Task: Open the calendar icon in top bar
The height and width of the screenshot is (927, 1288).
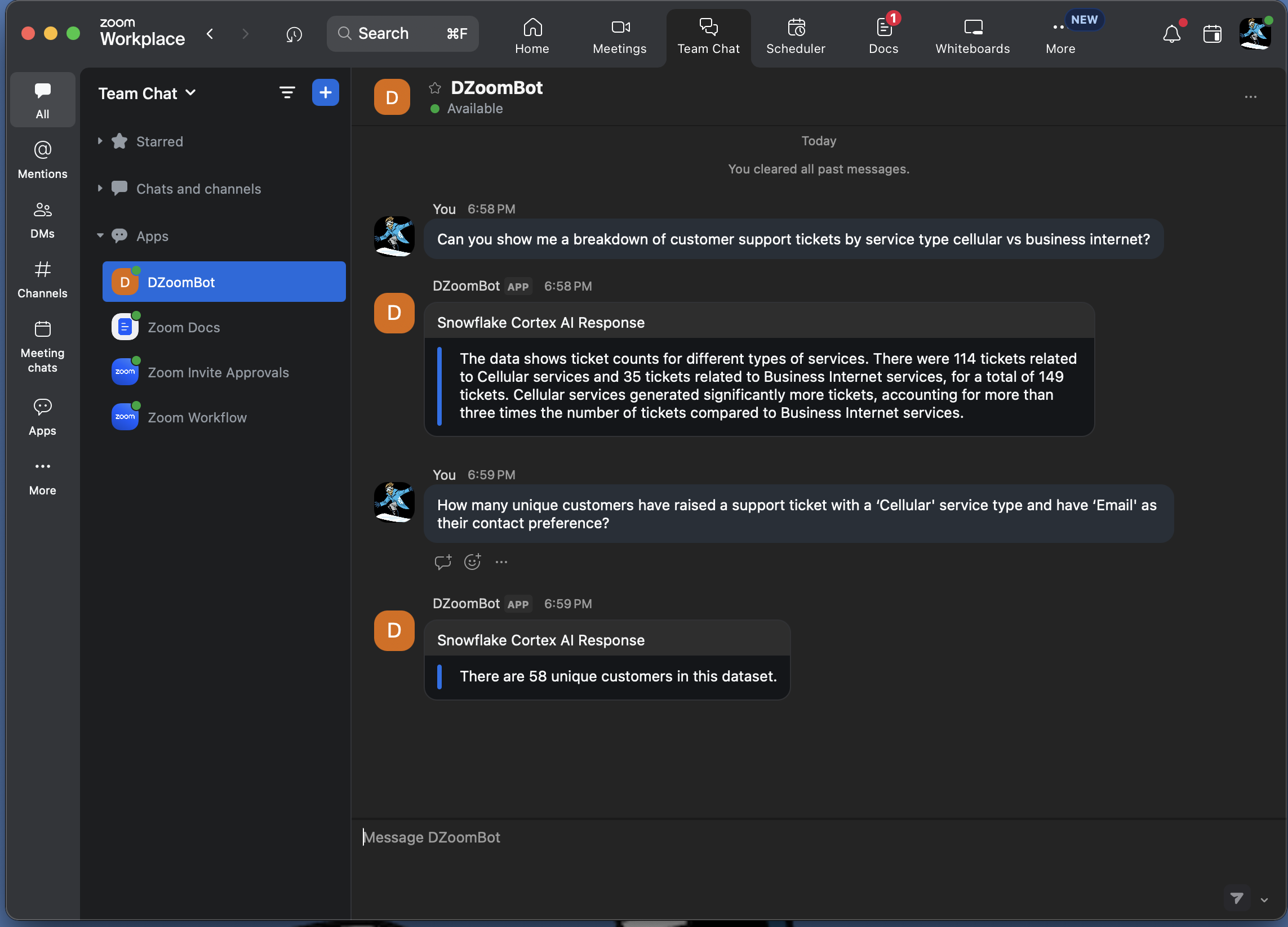Action: tap(1212, 34)
